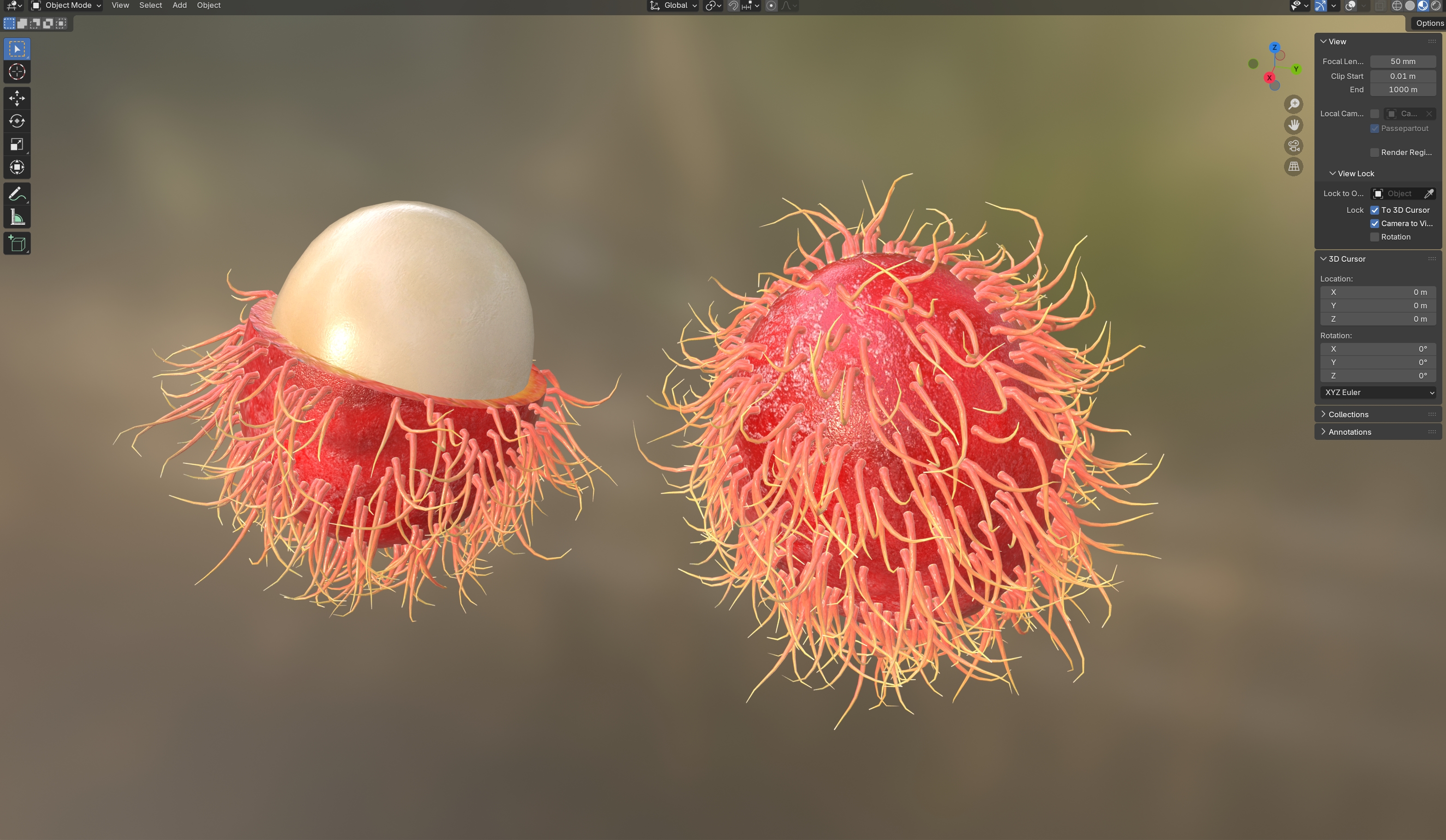Click the Focal Length 50 mm field

coord(1403,61)
